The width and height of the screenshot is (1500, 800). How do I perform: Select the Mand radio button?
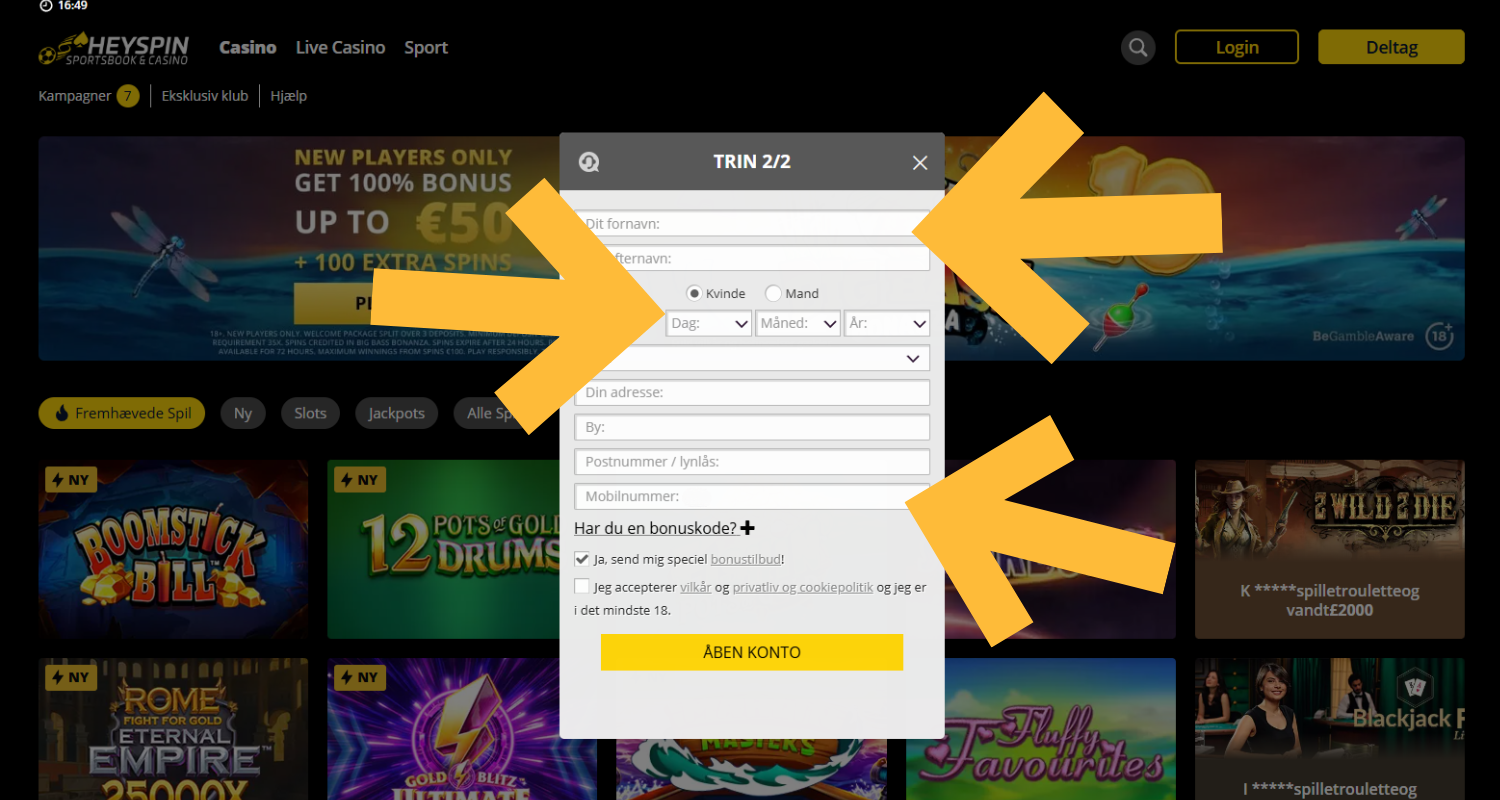point(773,294)
